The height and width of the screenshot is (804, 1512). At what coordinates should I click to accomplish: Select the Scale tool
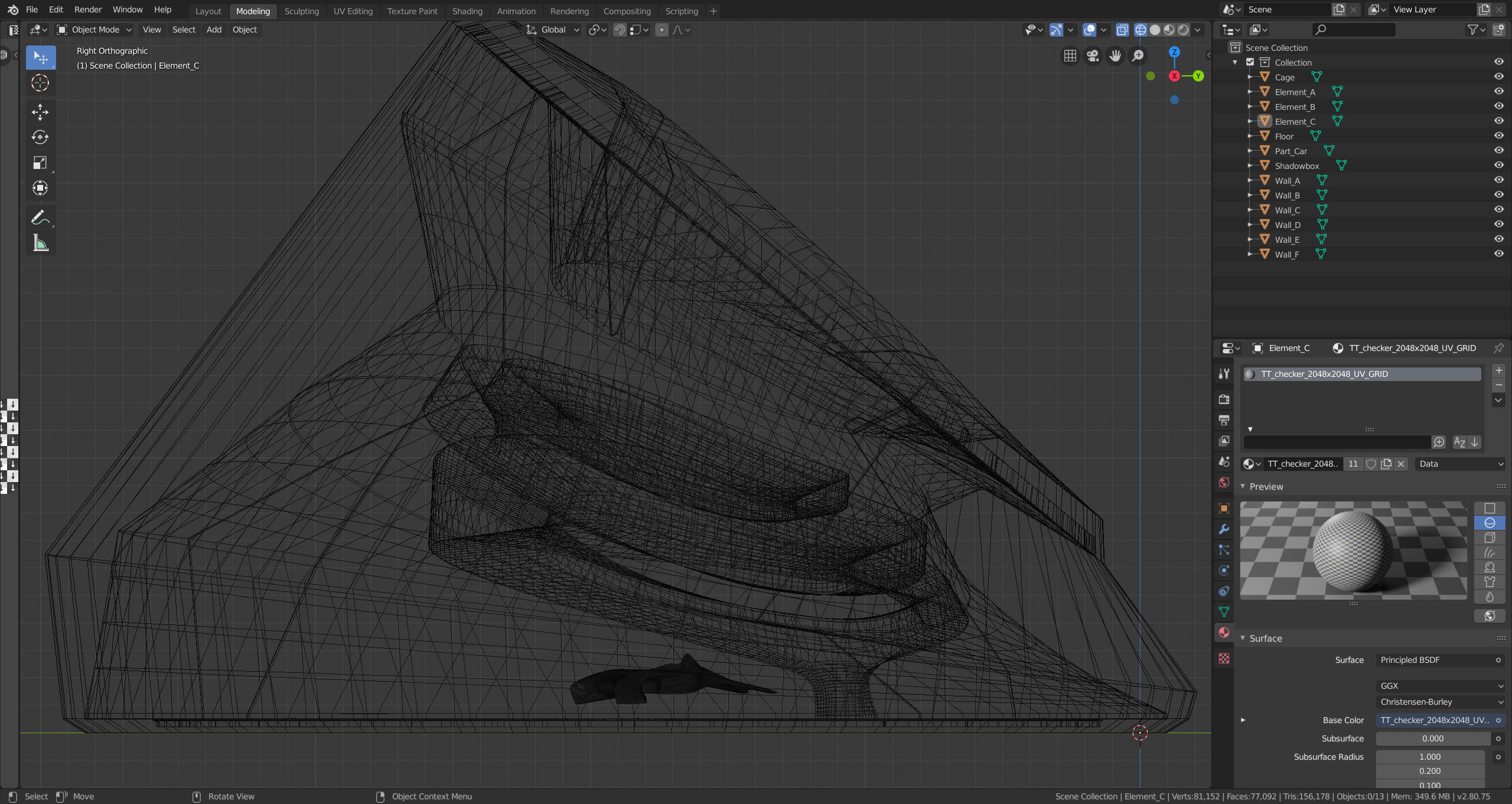40,162
